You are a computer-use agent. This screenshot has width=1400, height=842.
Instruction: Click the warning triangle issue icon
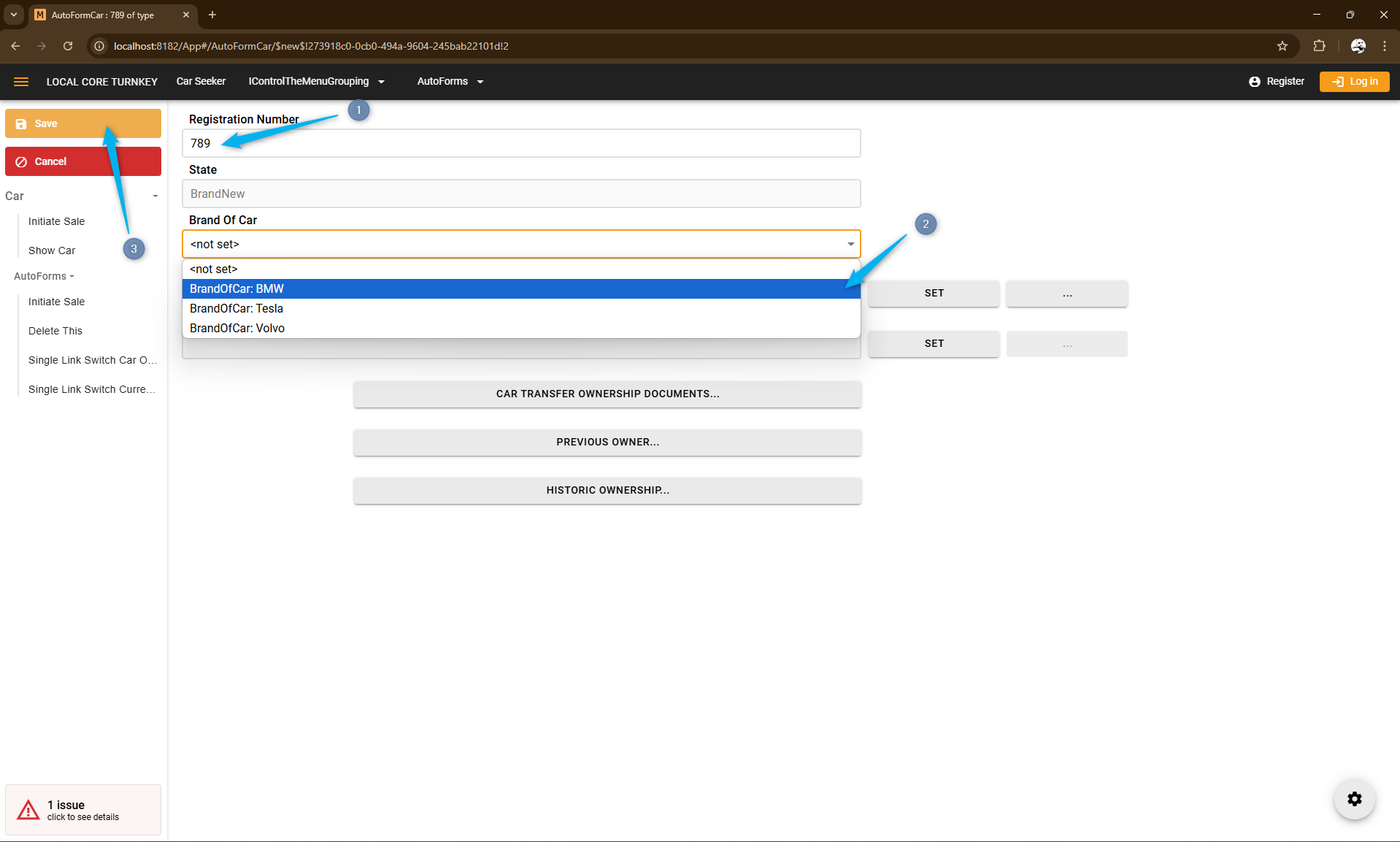pos(28,810)
